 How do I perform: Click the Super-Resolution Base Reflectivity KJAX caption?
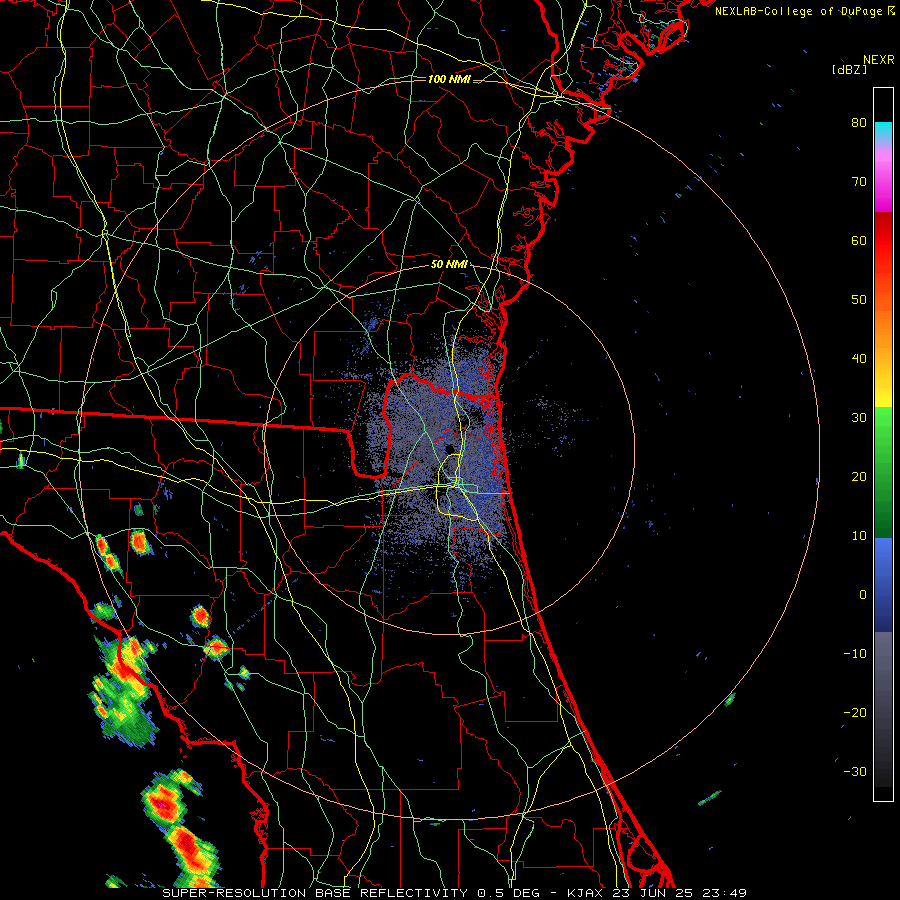pos(454,893)
